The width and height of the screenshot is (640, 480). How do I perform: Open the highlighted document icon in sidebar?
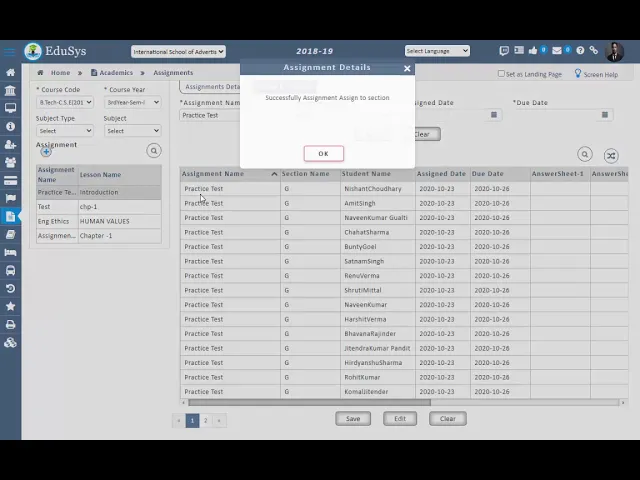[x=10, y=216]
